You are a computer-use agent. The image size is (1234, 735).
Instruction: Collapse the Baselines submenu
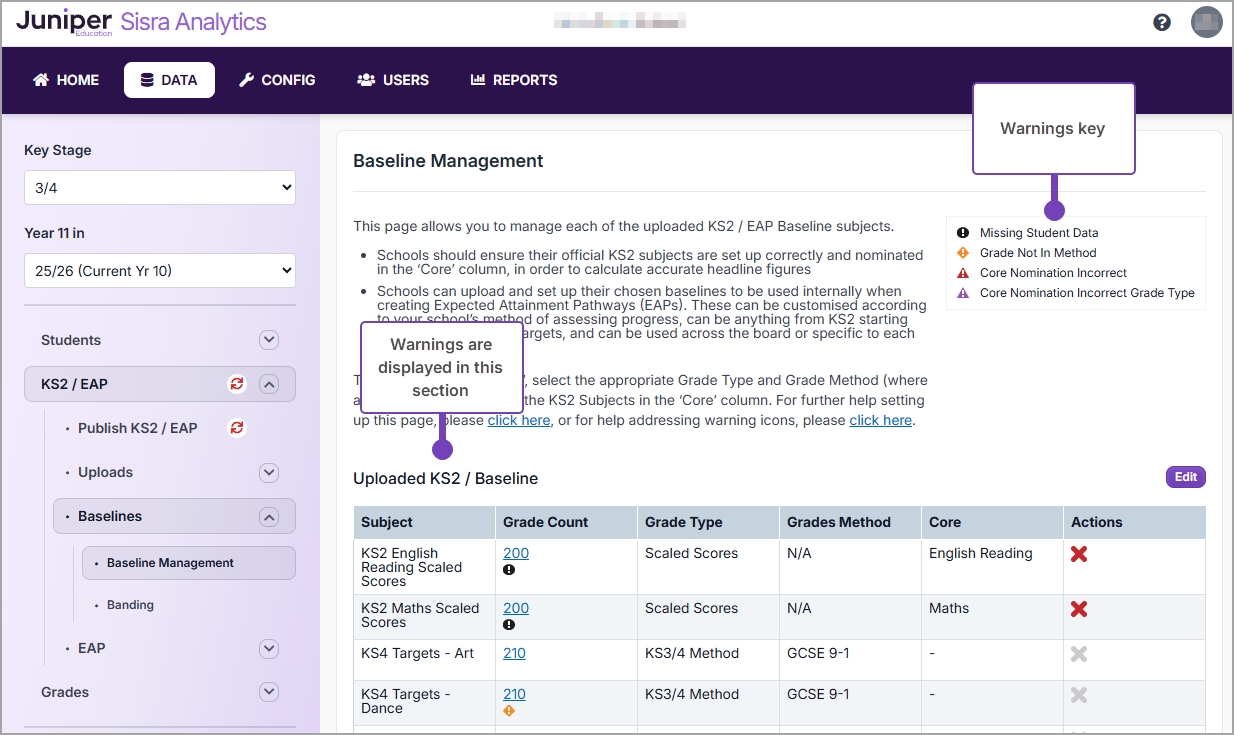pos(268,517)
